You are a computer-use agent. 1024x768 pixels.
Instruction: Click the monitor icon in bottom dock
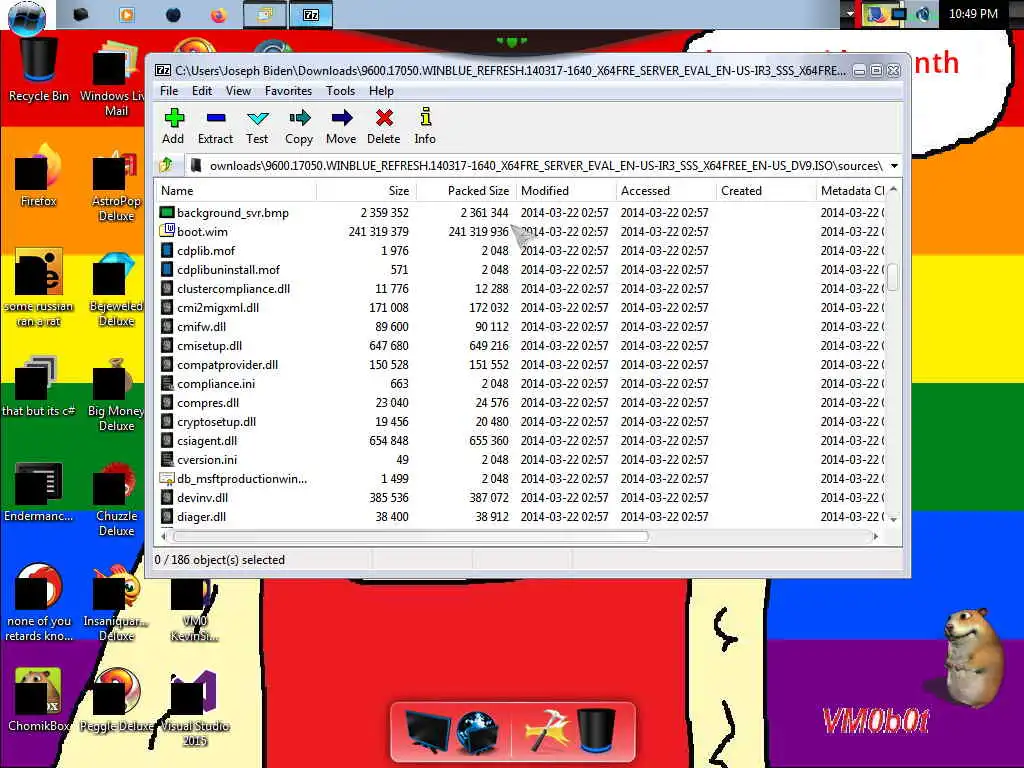coord(427,731)
